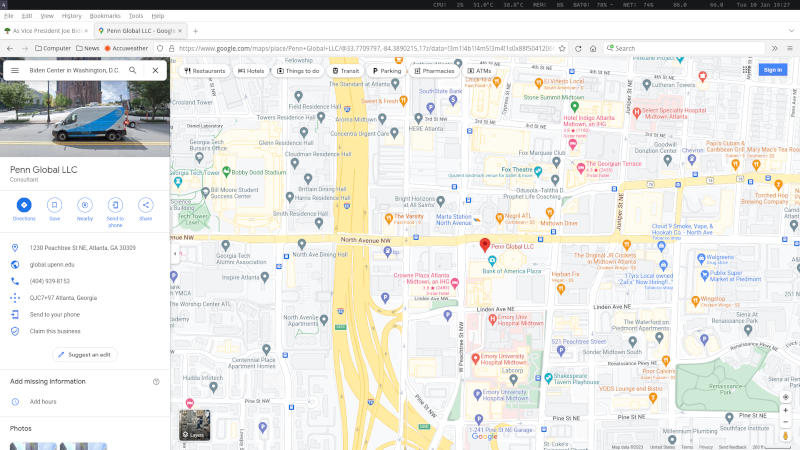Select the Transit chip
Image resolution: width=800 pixels, height=450 pixels.
[346, 71]
